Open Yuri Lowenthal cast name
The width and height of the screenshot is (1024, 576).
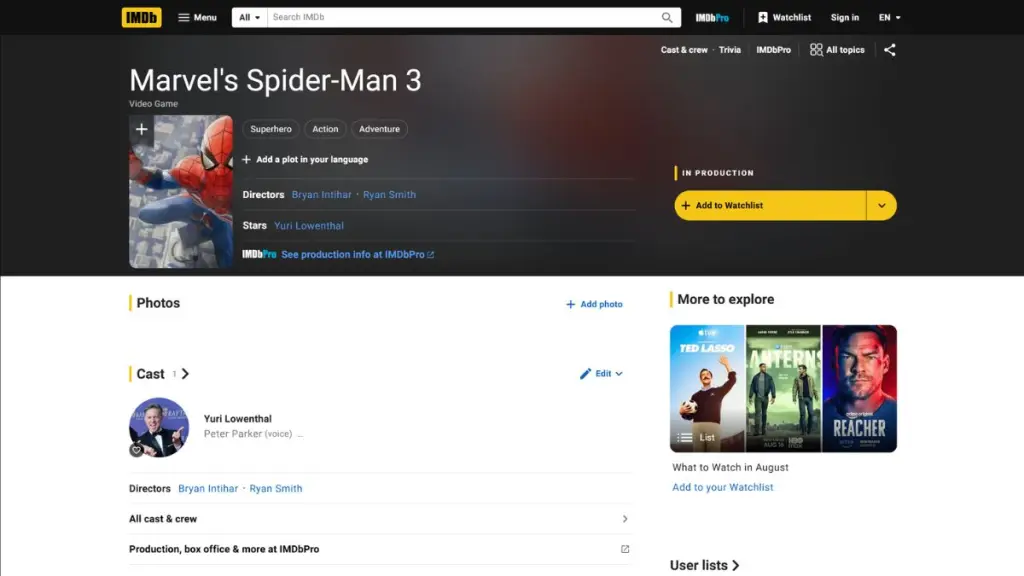pos(238,419)
